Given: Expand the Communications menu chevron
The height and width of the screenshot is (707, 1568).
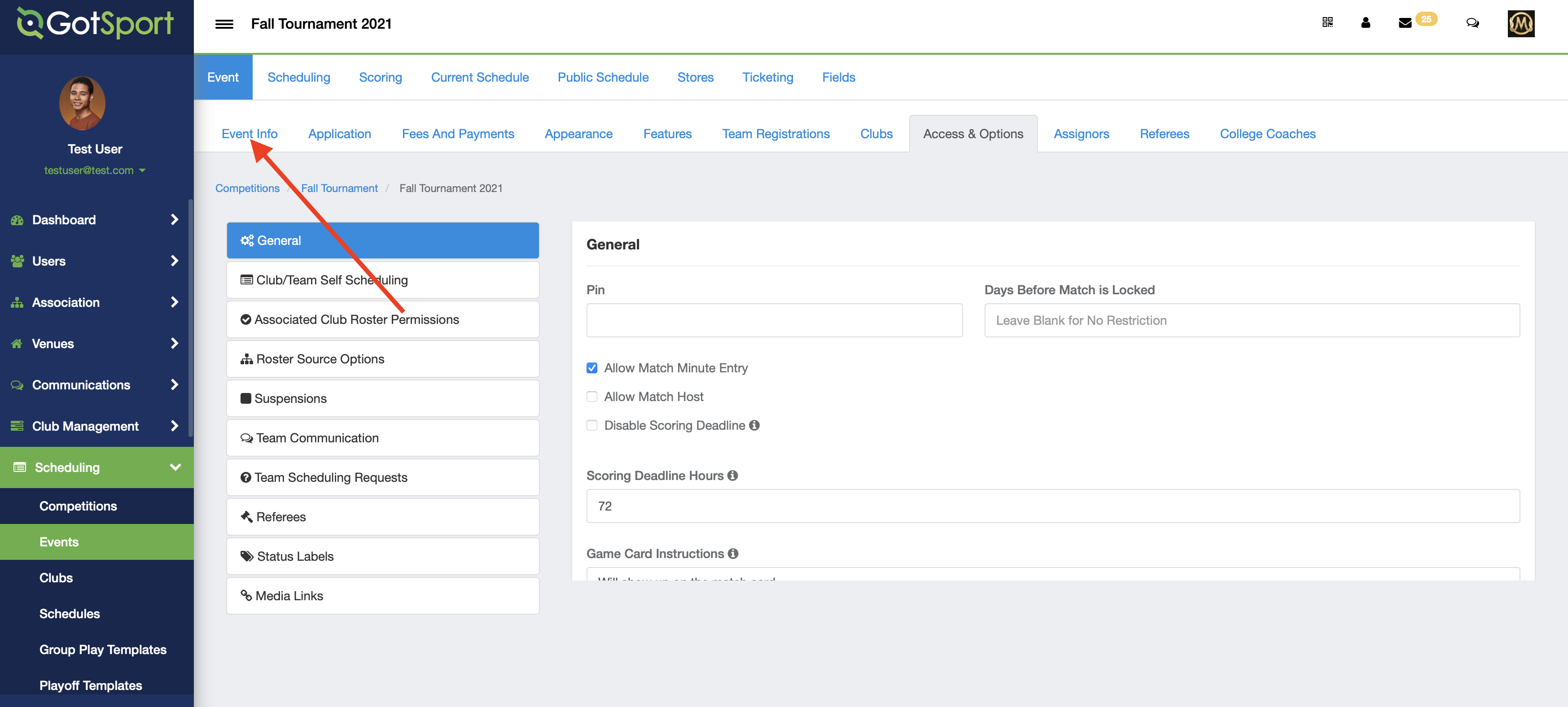Looking at the screenshot, I should 175,385.
